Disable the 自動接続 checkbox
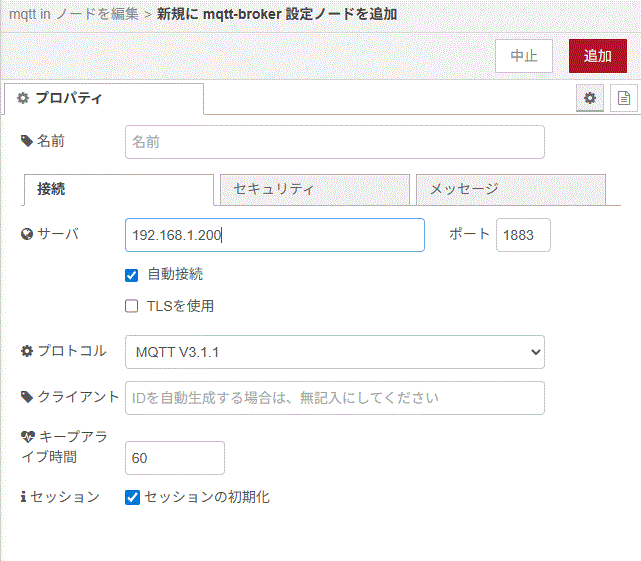Image resolution: width=641 pixels, height=561 pixels. [132, 275]
